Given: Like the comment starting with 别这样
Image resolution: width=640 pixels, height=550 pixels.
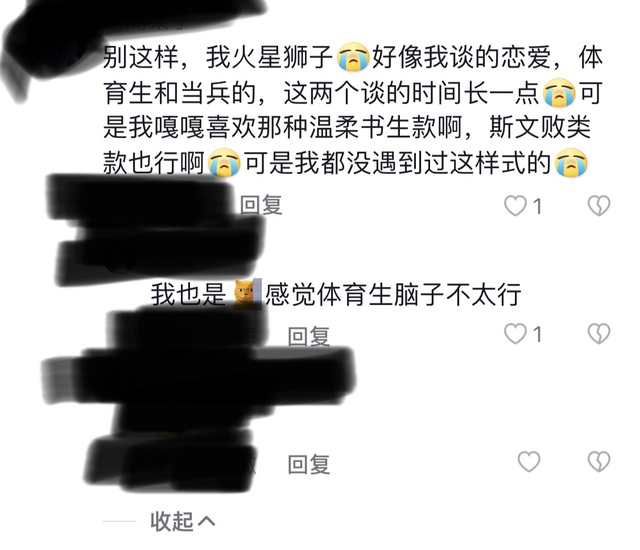Looking at the screenshot, I should (x=515, y=205).
